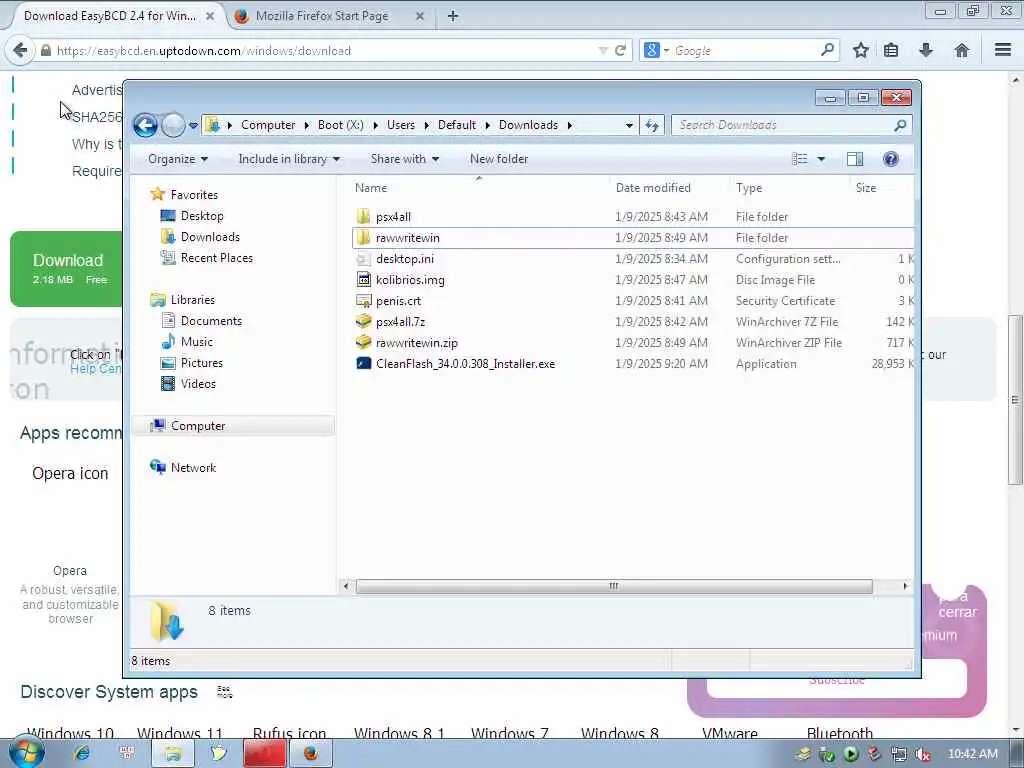
Task: Click New folder button
Action: click(499, 159)
